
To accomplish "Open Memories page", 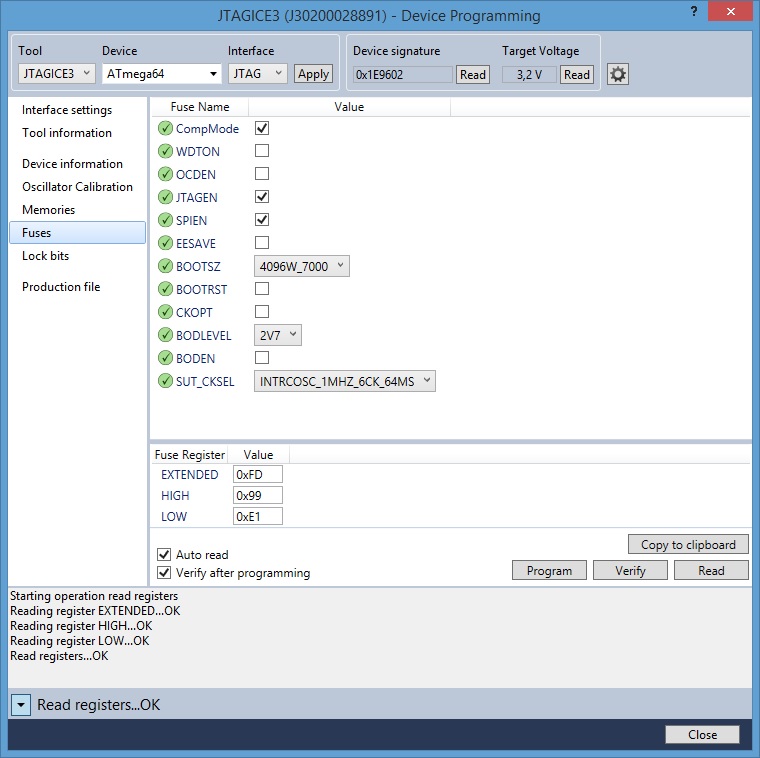I will pos(48,210).
